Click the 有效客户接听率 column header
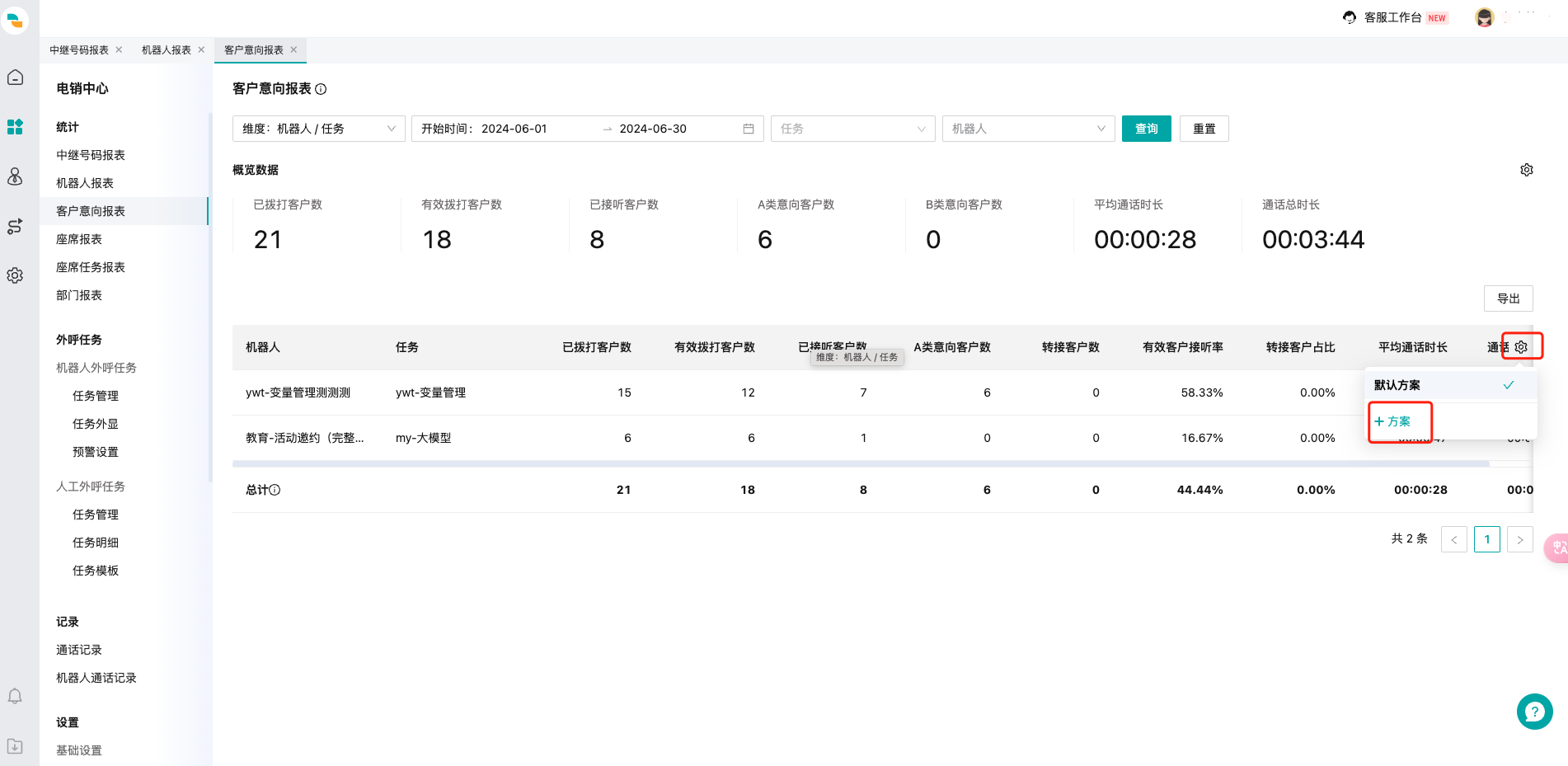This screenshot has height=766, width=1568. [1183, 347]
